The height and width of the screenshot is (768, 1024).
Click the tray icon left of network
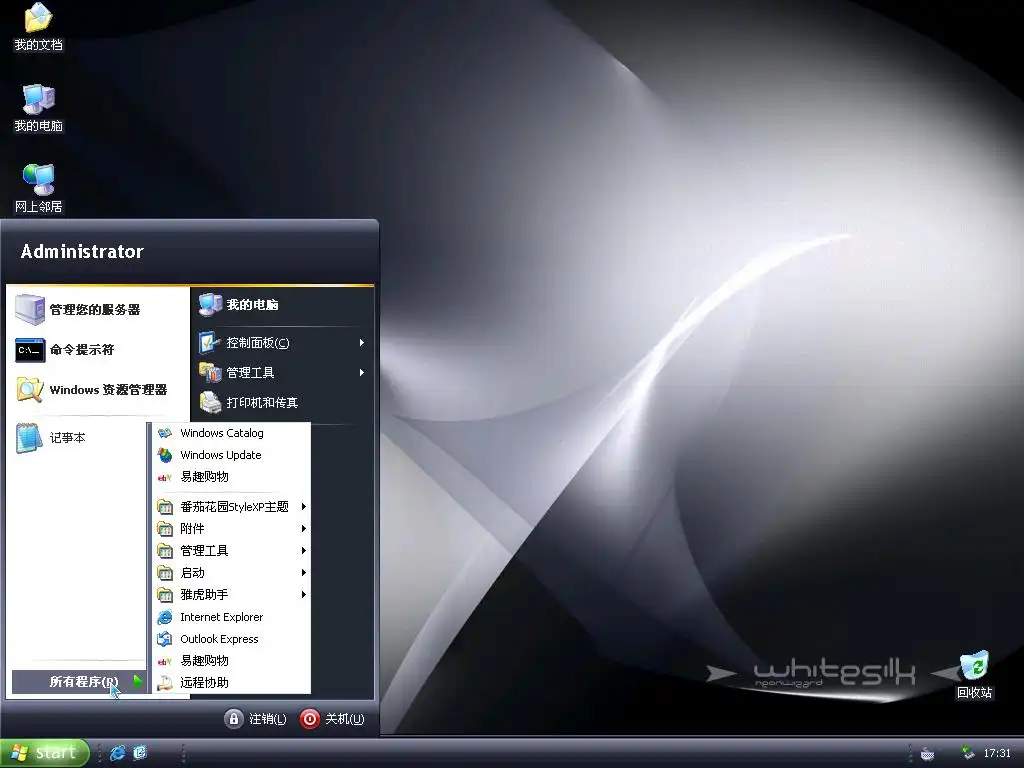click(927, 754)
